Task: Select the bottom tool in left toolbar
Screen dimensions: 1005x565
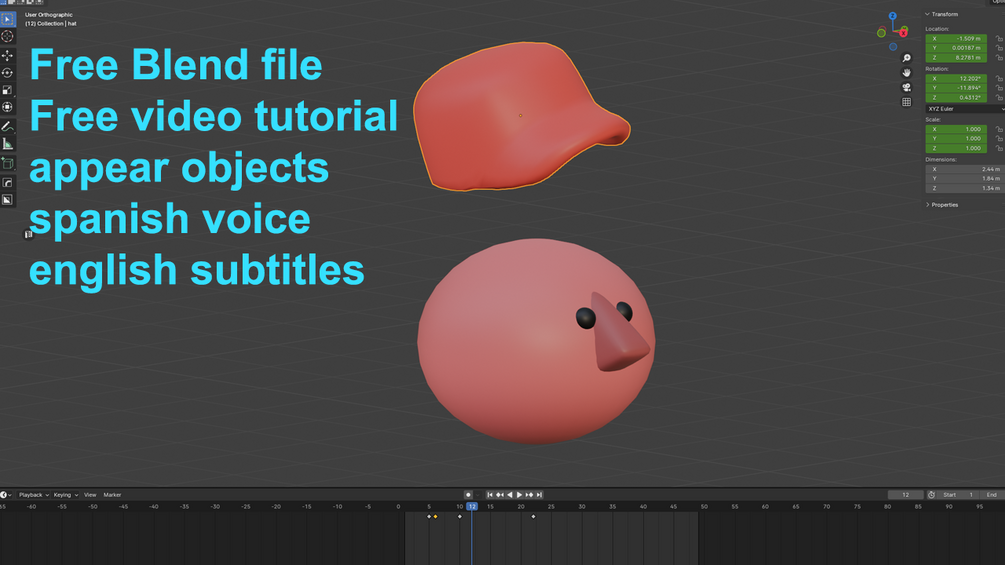Action: pyautogui.click(x=8, y=200)
